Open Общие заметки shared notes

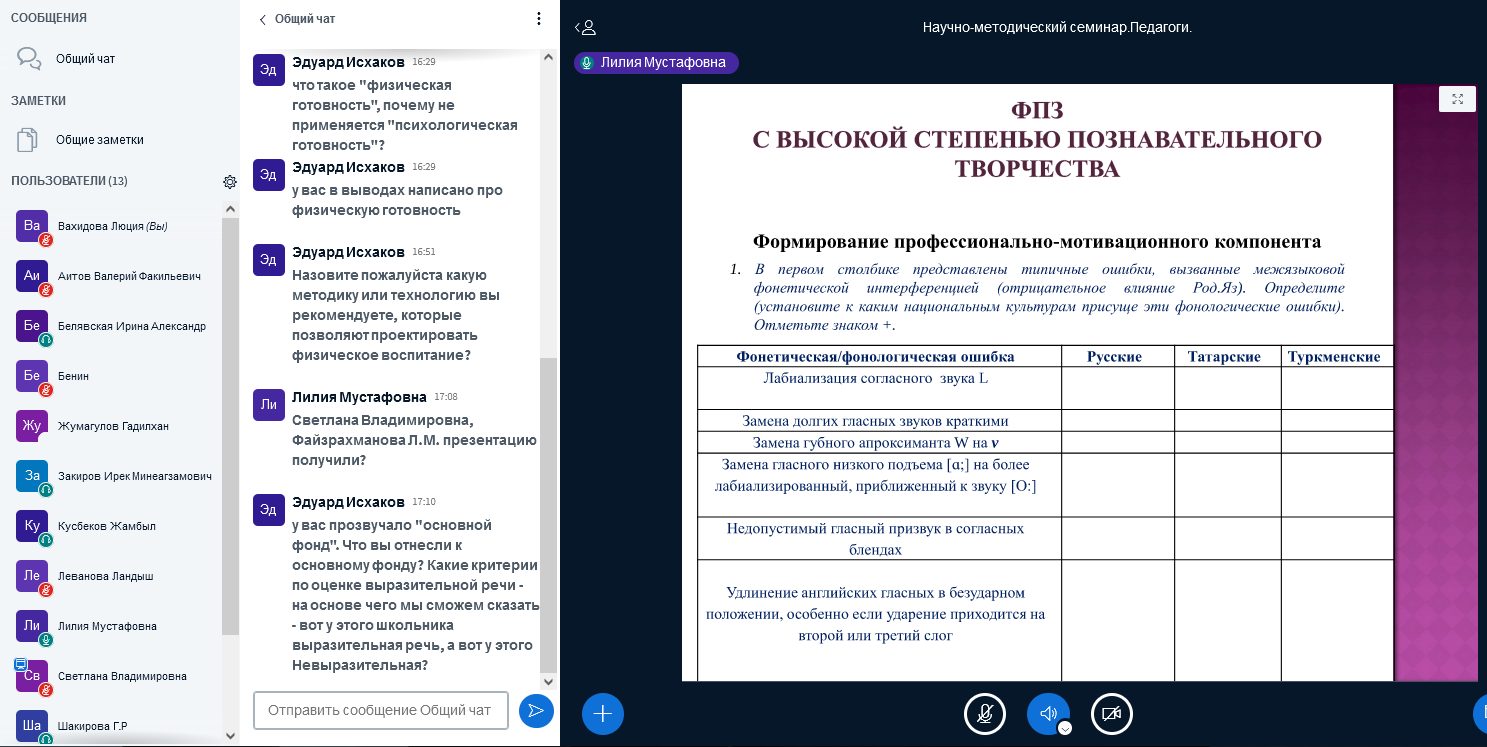click(x=98, y=140)
